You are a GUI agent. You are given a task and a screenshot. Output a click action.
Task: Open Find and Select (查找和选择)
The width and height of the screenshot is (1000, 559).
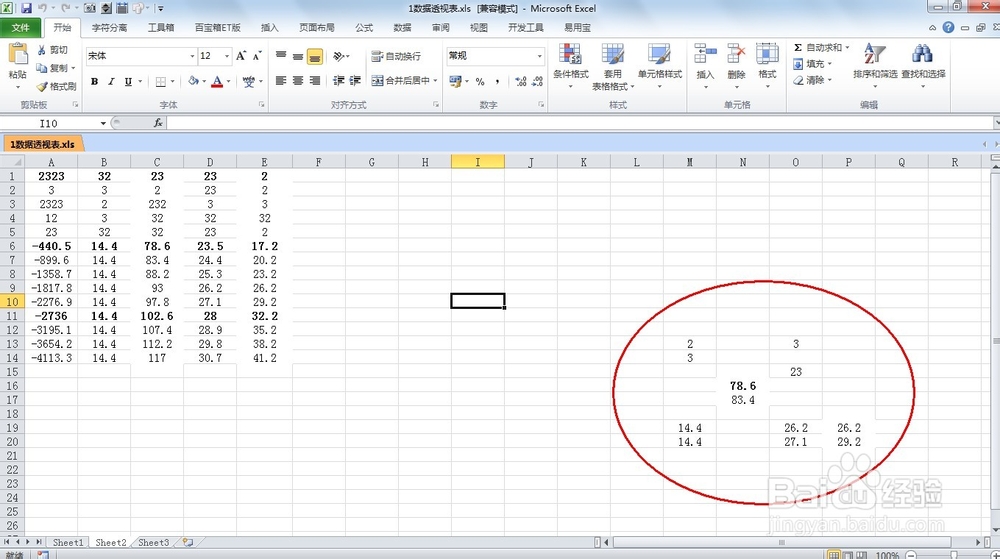[923, 64]
